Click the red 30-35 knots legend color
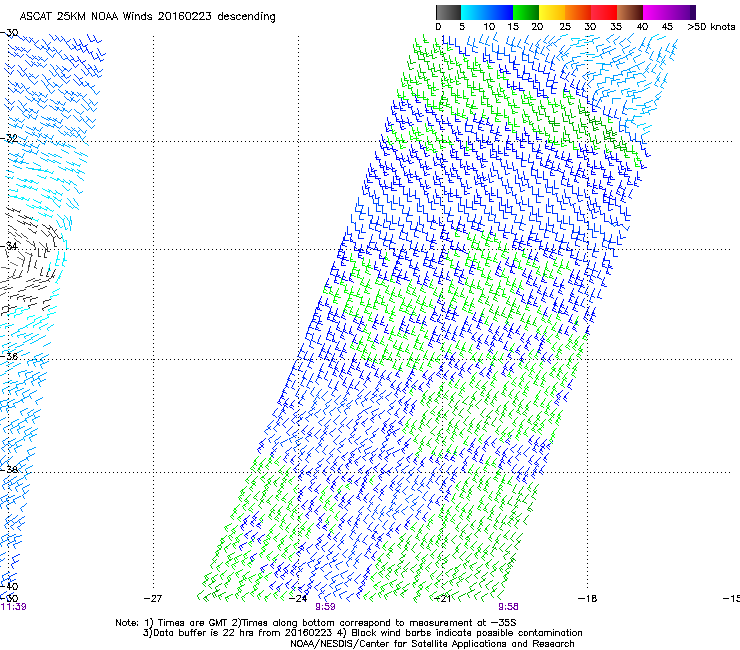 [x=604, y=12]
